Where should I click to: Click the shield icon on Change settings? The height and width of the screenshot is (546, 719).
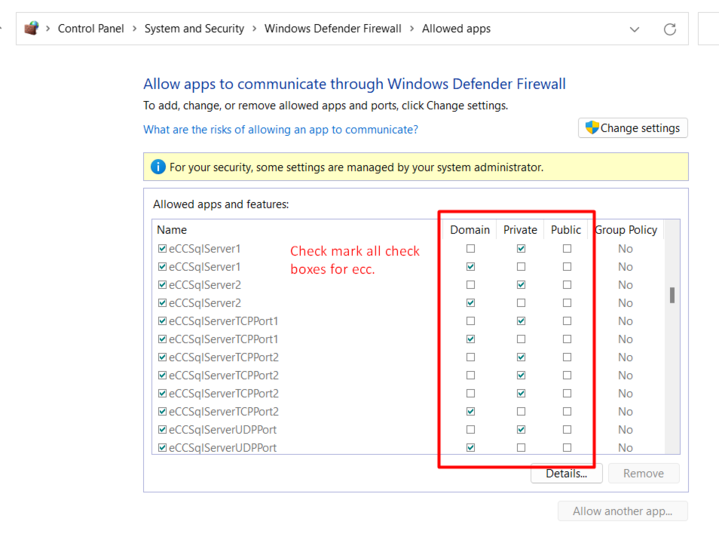(x=592, y=127)
